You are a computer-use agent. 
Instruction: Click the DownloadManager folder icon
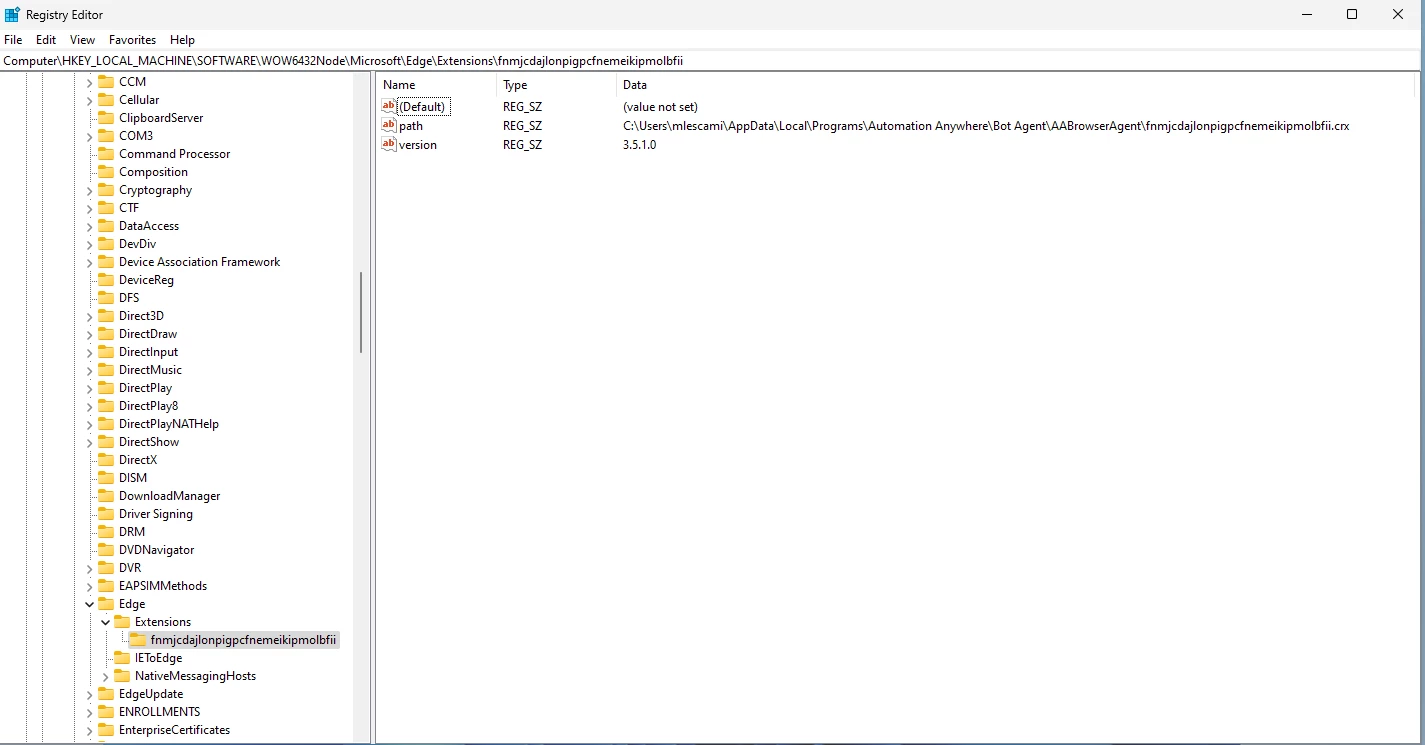[106, 496]
